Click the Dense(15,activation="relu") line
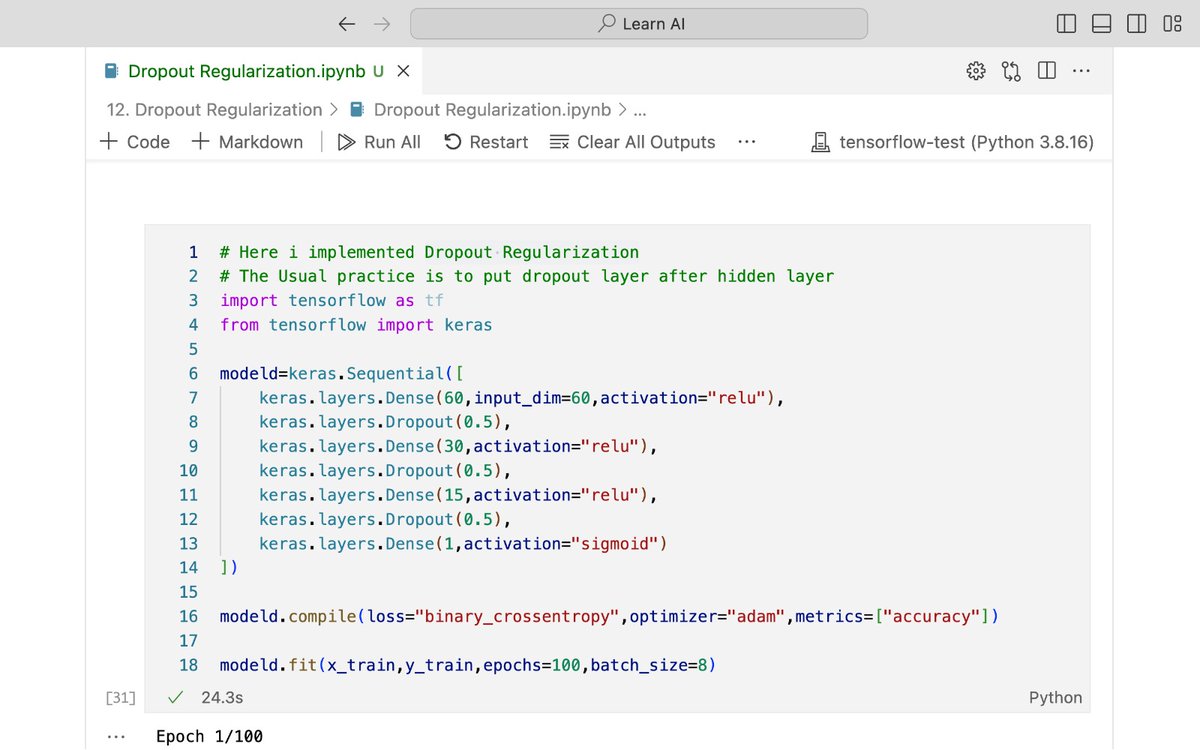Viewport: 1200px width, 750px height. pyautogui.click(x=458, y=495)
